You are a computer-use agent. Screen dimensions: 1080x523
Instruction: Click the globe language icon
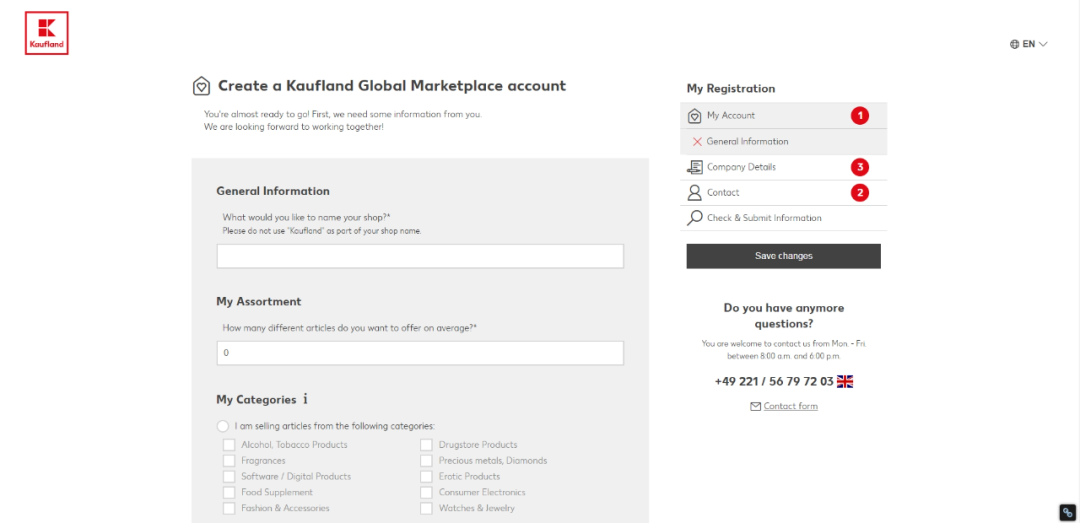1015,44
